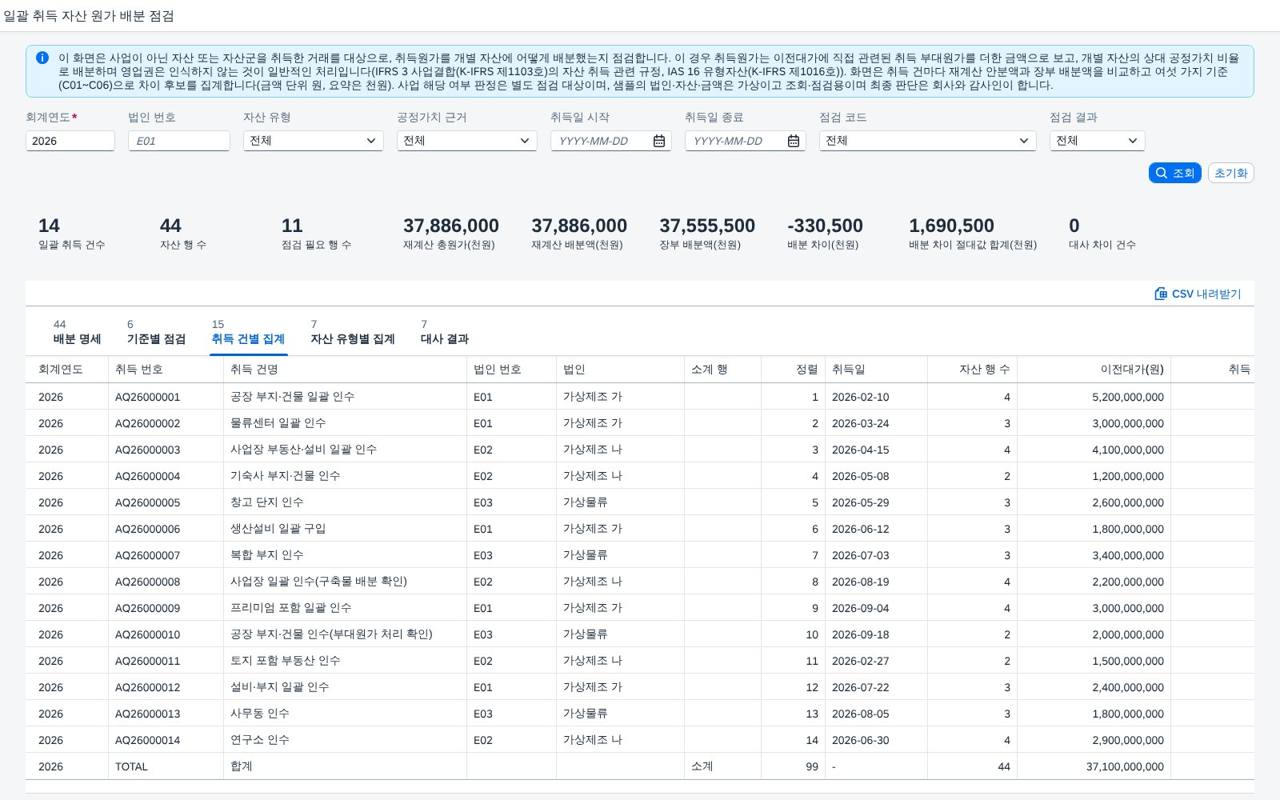Screen dimensions: 1280x800
Task: Click the 점검 필요 행 수 KPI value 11
Action: [292, 226]
